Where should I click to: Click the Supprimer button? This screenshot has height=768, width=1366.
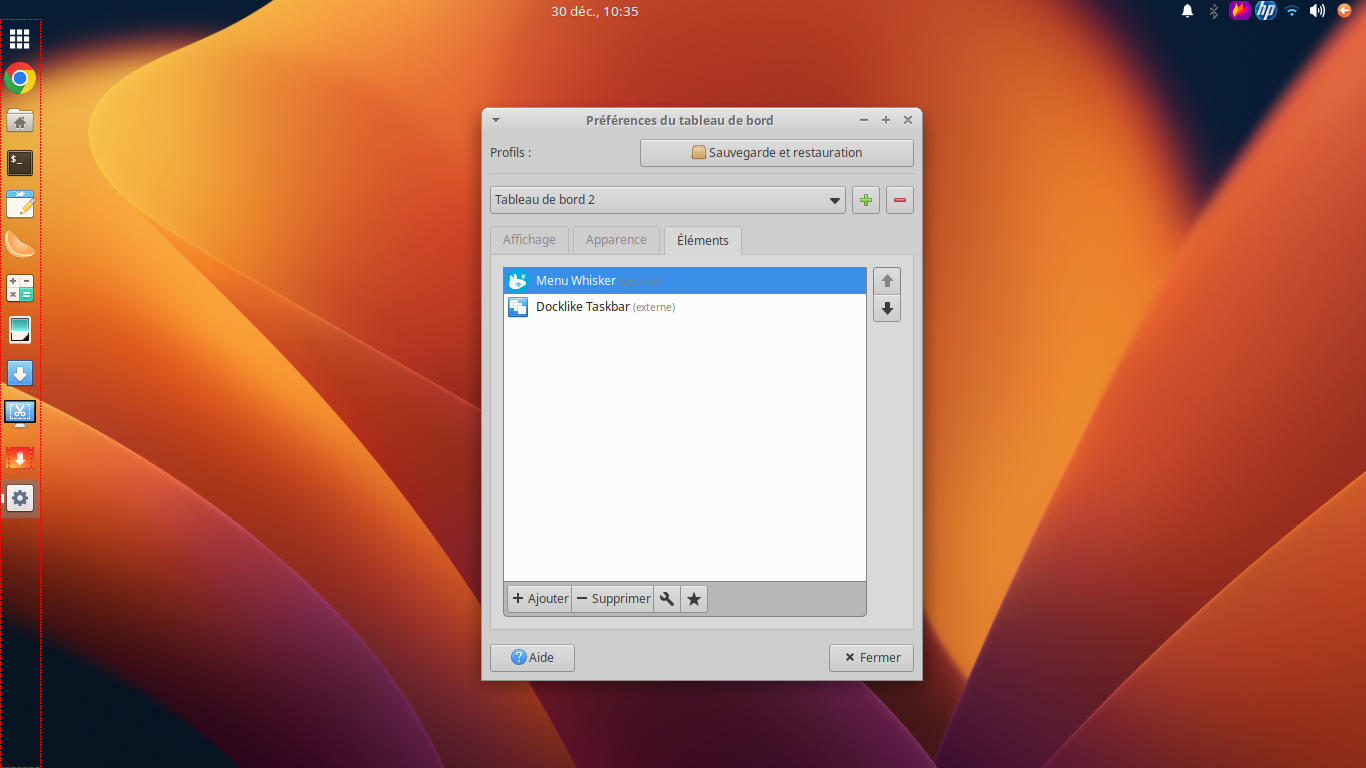pyautogui.click(x=613, y=599)
